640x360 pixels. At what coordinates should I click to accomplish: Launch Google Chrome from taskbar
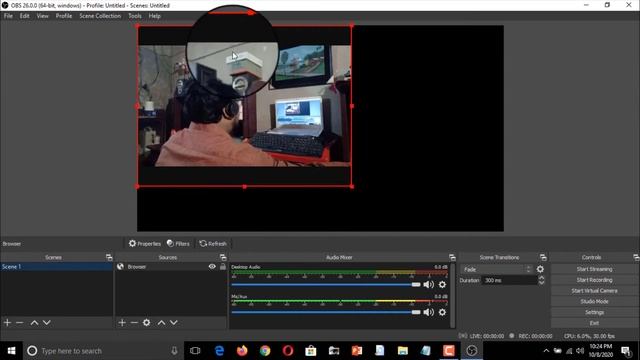tap(265, 351)
